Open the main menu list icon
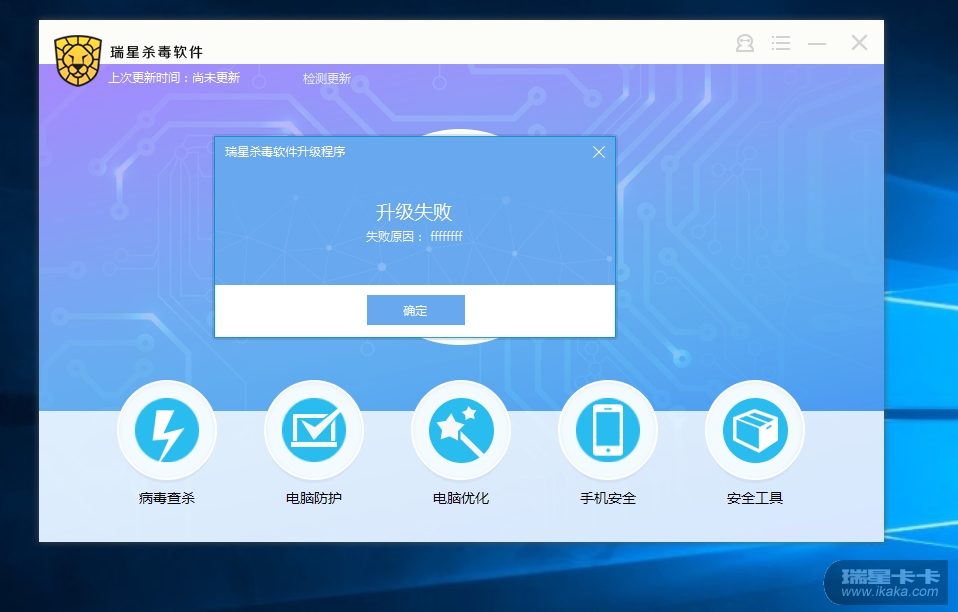The height and width of the screenshot is (612, 958). click(781, 43)
